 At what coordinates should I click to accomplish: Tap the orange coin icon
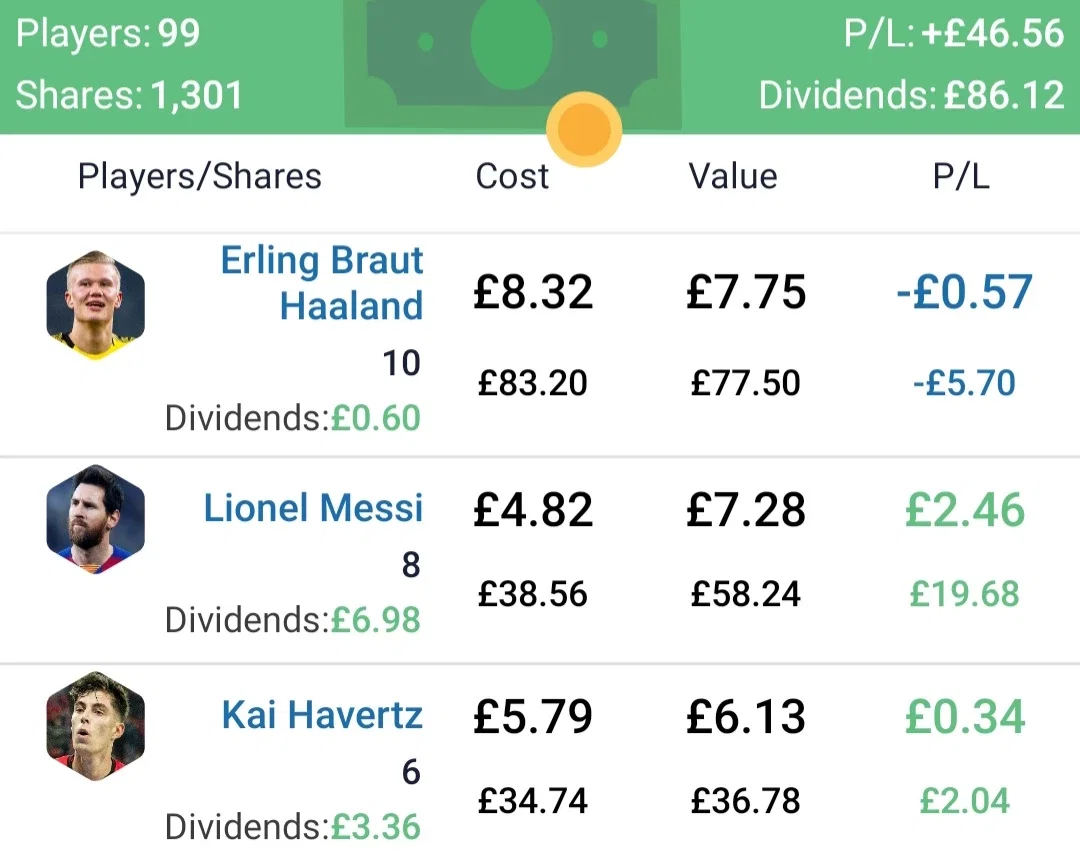[584, 129]
